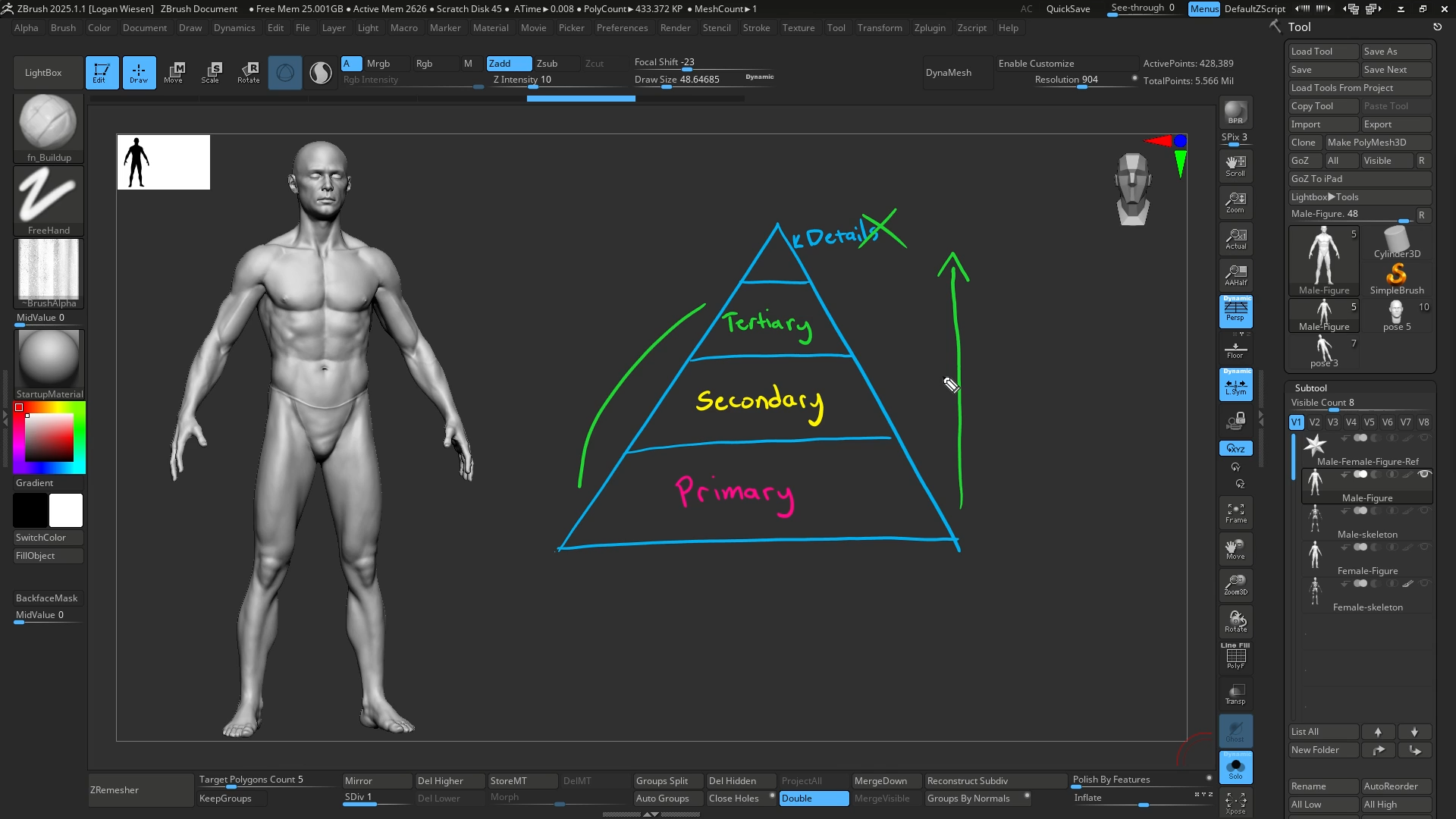Open the Zplugin menu
Screen dimensions: 1456x819
(930, 28)
